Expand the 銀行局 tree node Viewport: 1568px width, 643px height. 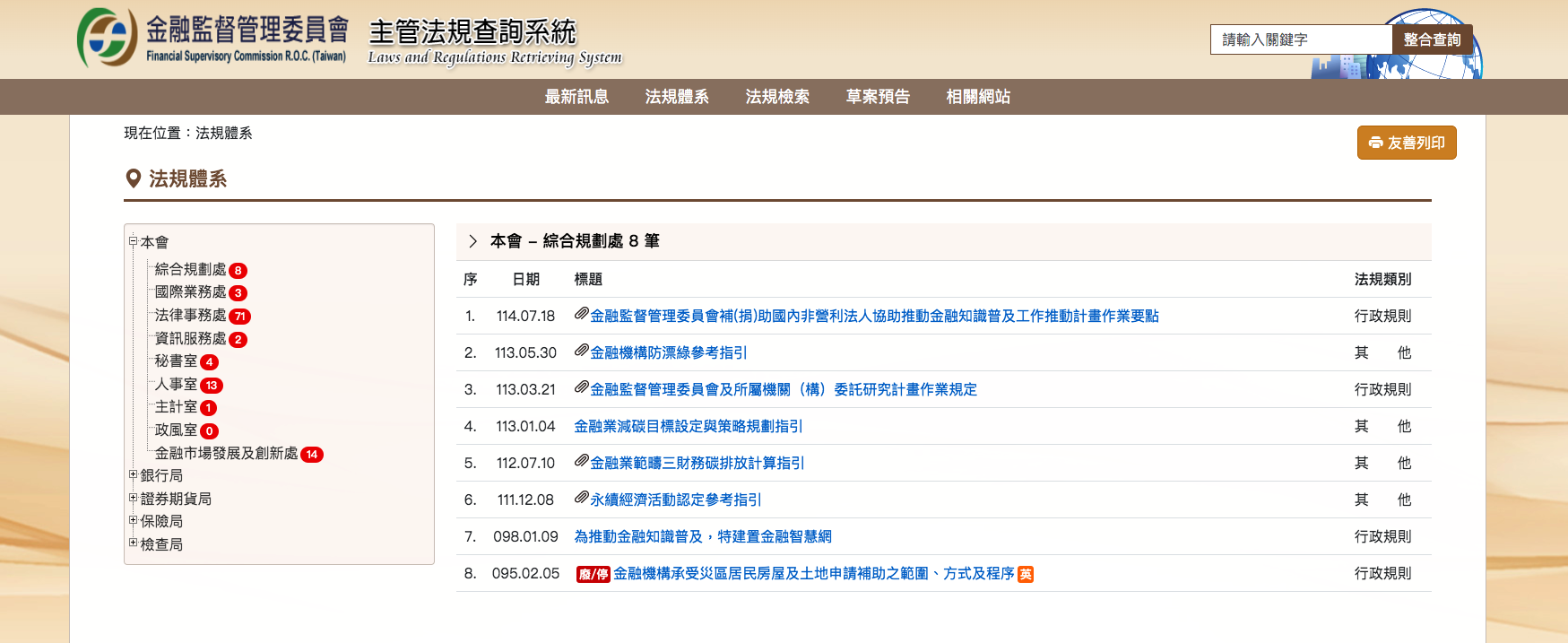(133, 474)
